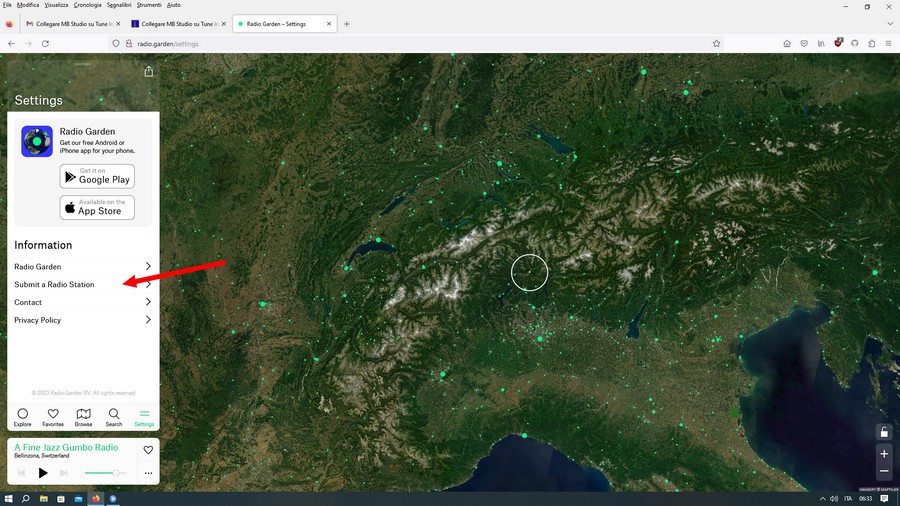
Task: Open the Aiuto menu
Action: (x=173, y=5)
